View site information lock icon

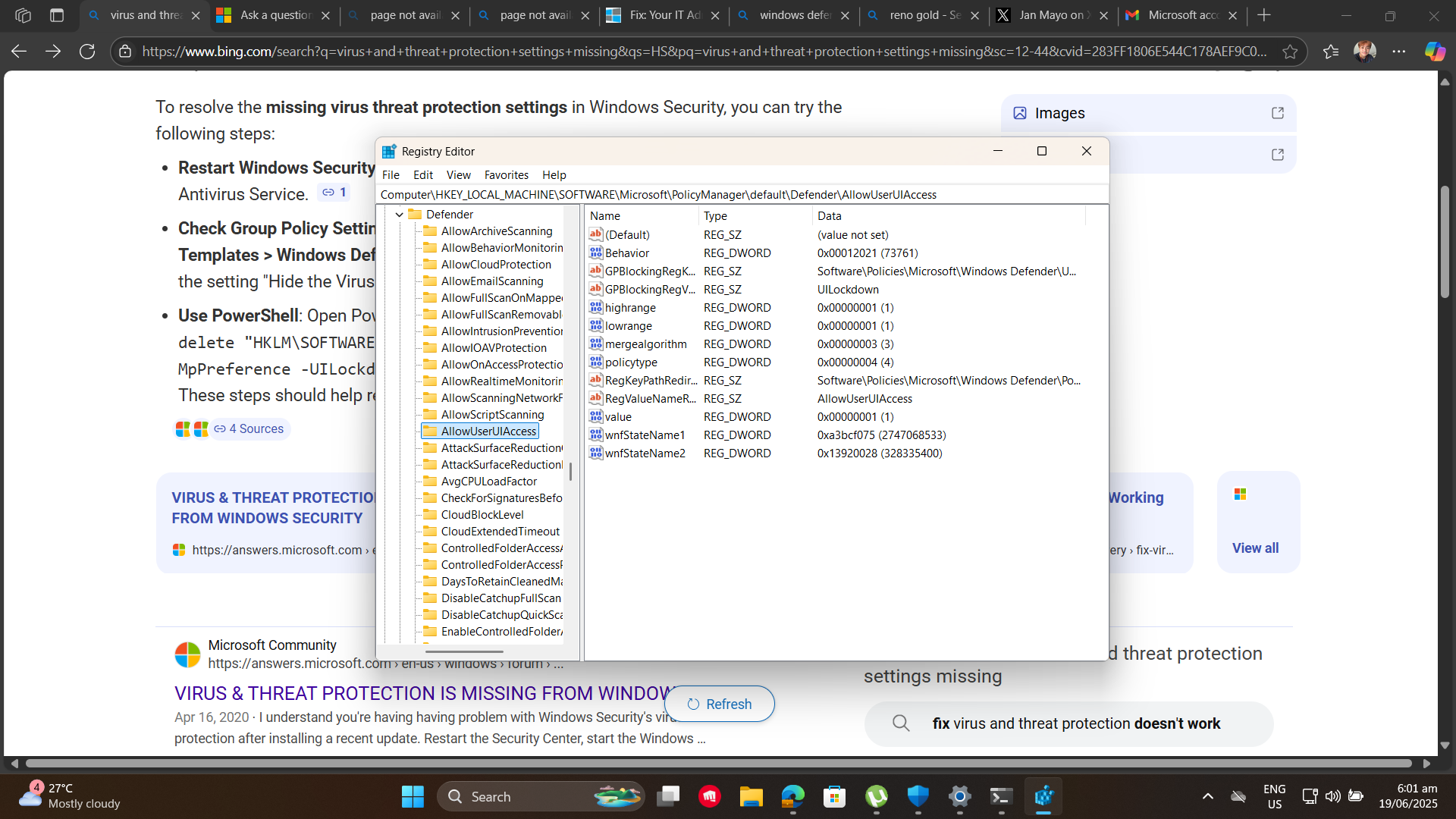point(126,52)
